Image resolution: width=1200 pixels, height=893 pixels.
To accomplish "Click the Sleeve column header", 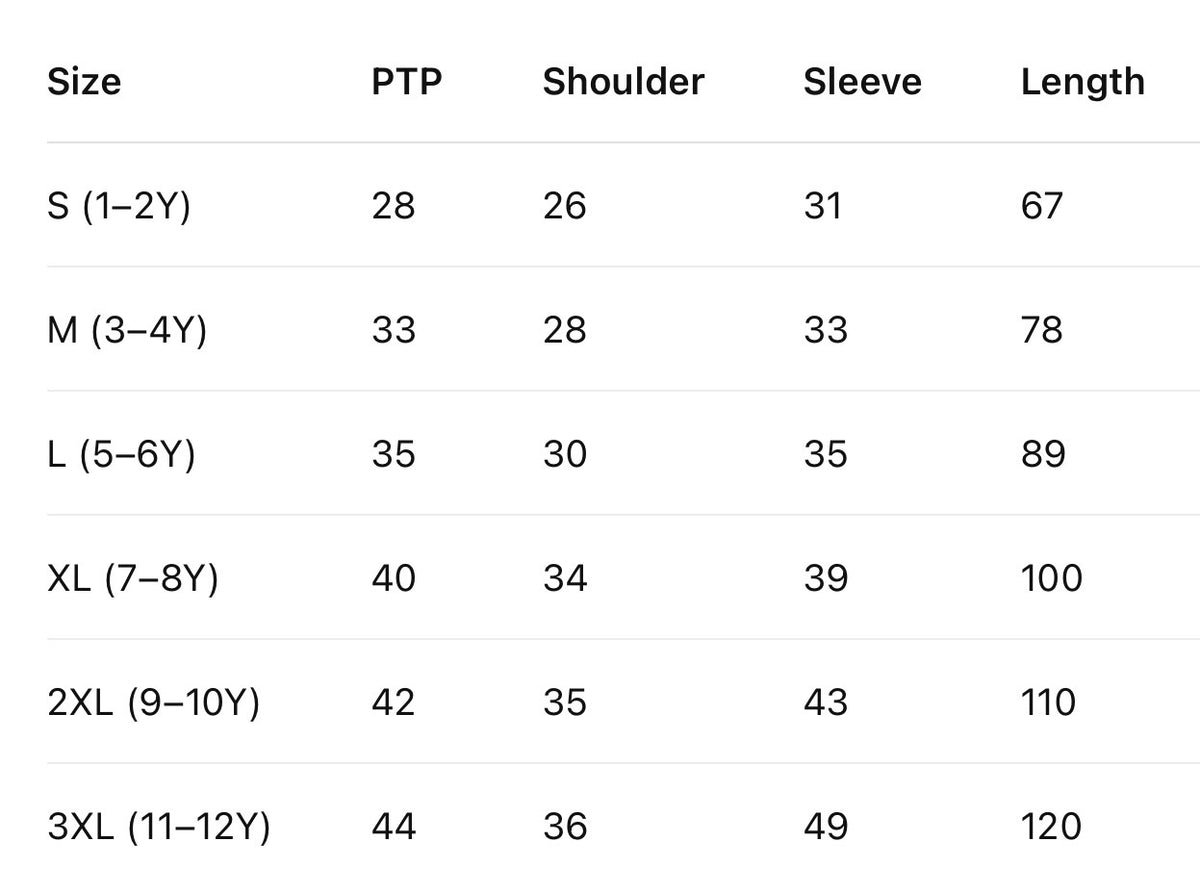I will pos(862,81).
